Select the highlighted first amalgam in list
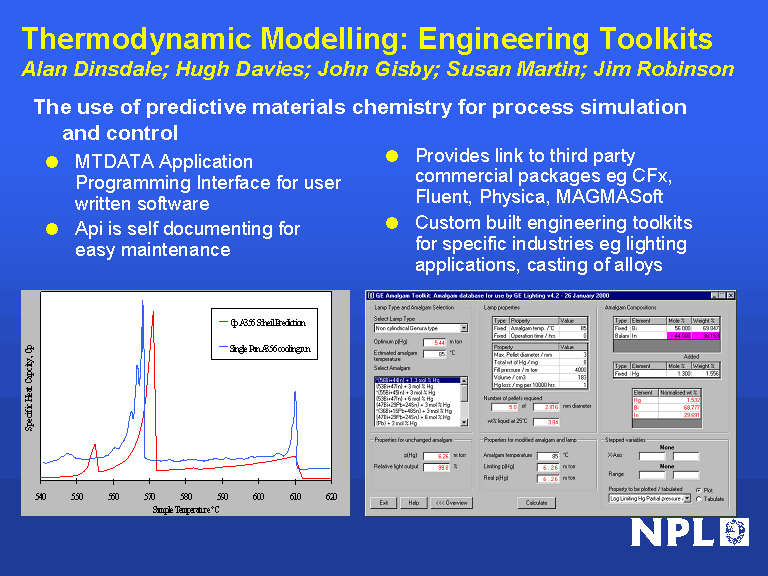 pos(414,381)
